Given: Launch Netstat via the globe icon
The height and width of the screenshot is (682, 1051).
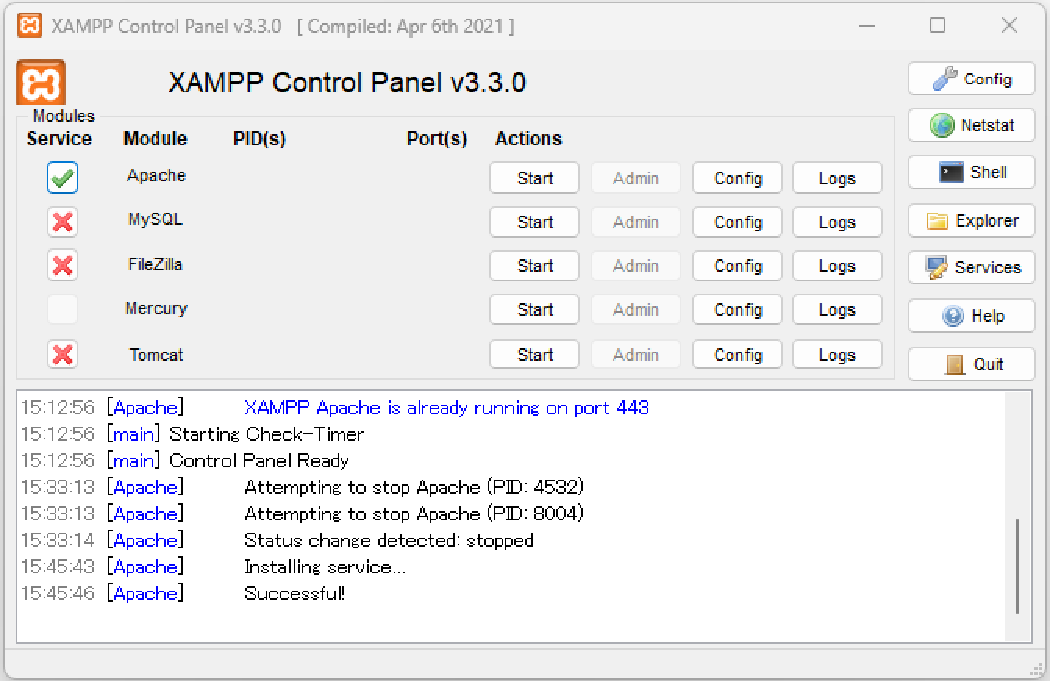Looking at the screenshot, I should pos(971,125).
